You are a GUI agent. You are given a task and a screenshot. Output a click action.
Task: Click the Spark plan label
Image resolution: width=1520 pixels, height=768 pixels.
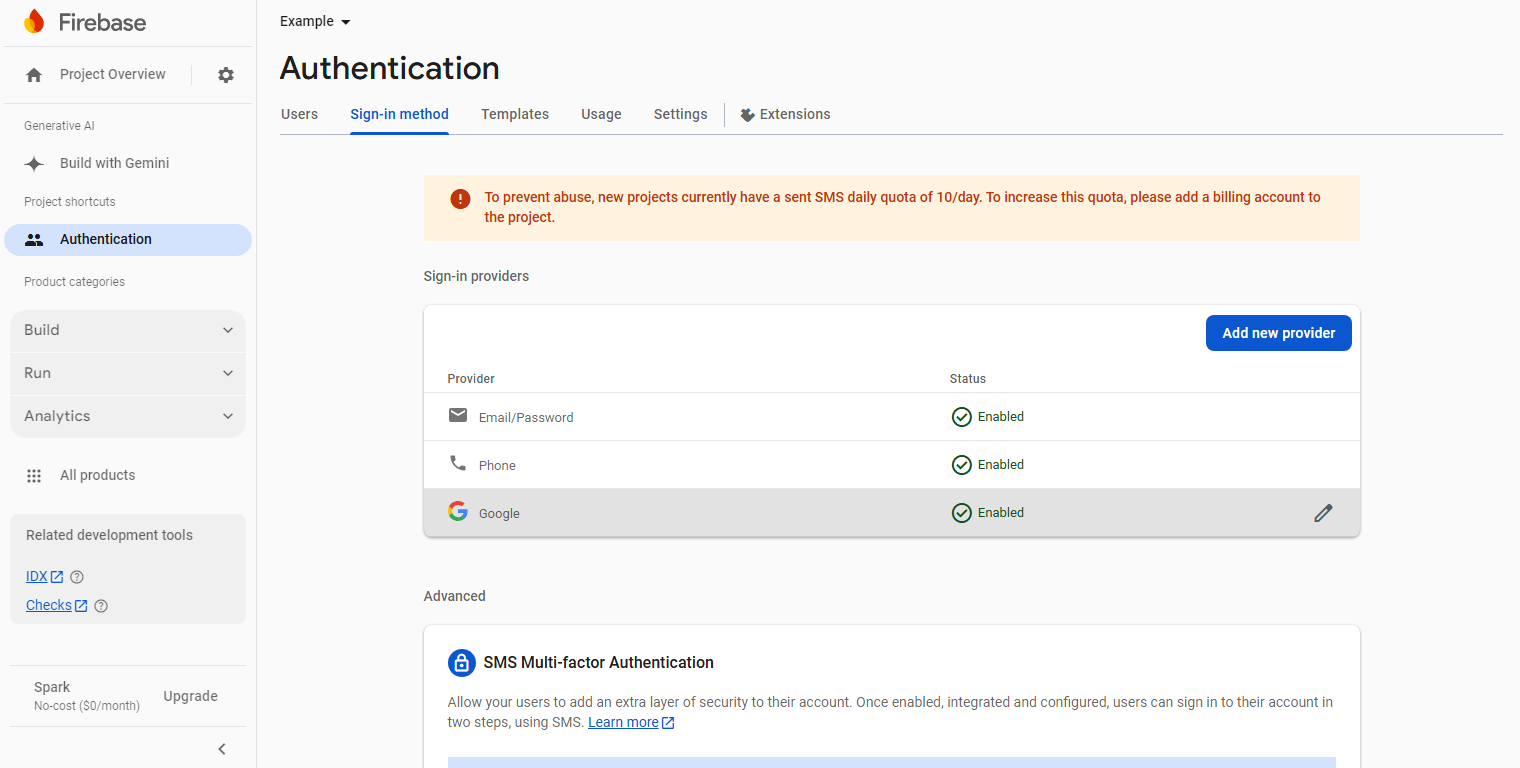coord(52,688)
